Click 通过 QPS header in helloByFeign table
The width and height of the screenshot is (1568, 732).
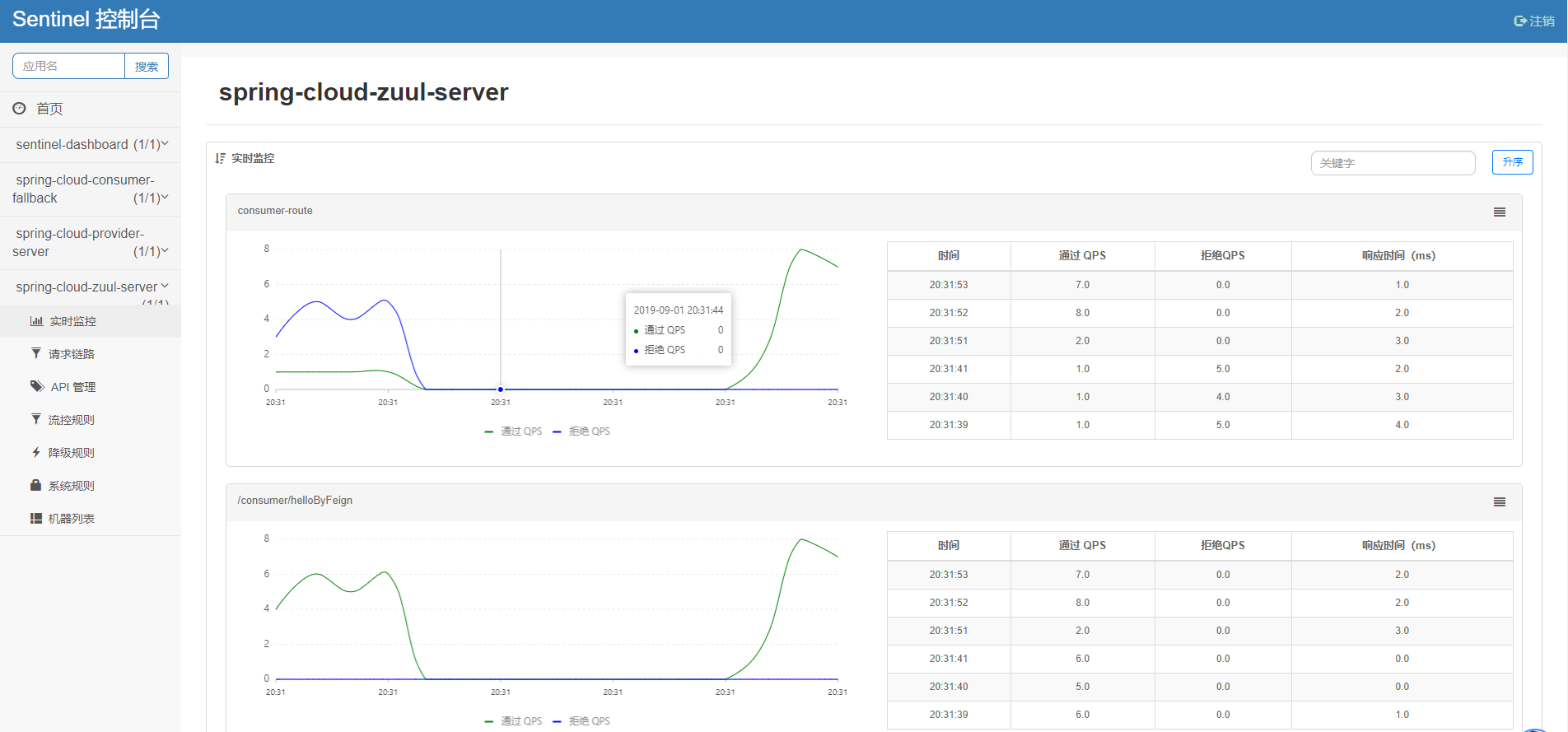pos(1082,546)
